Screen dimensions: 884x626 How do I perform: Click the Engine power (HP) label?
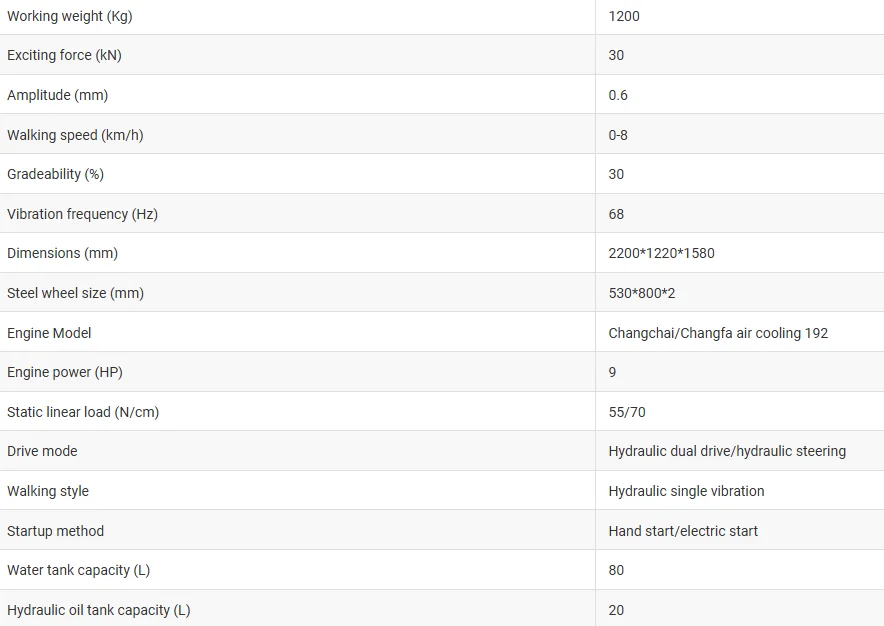click(x=65, y=372)
